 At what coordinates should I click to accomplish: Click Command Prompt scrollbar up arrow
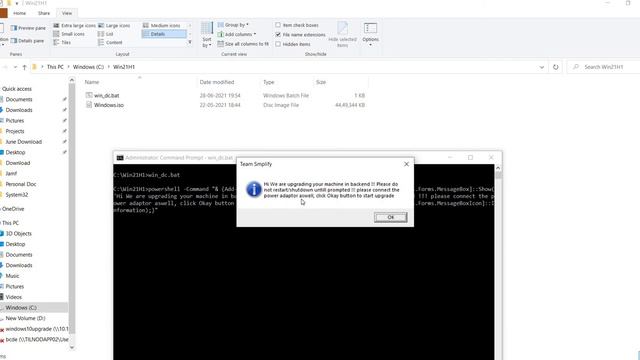[x=498, y=168]
